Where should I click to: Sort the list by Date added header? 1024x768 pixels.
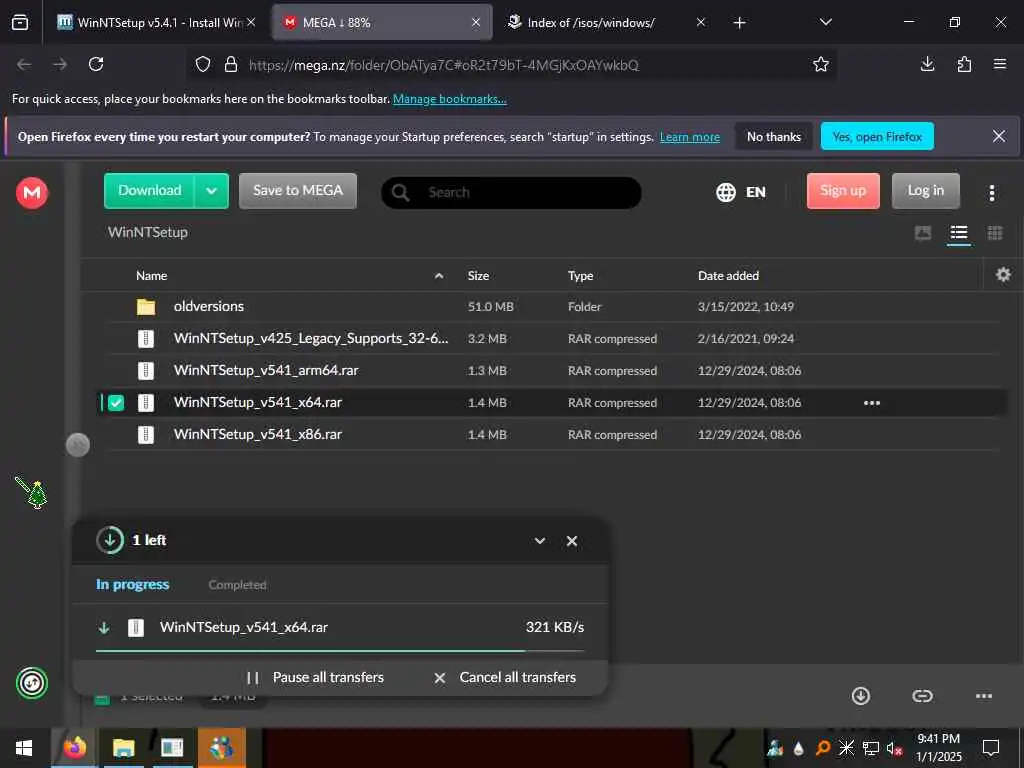[x=728, y=276]
